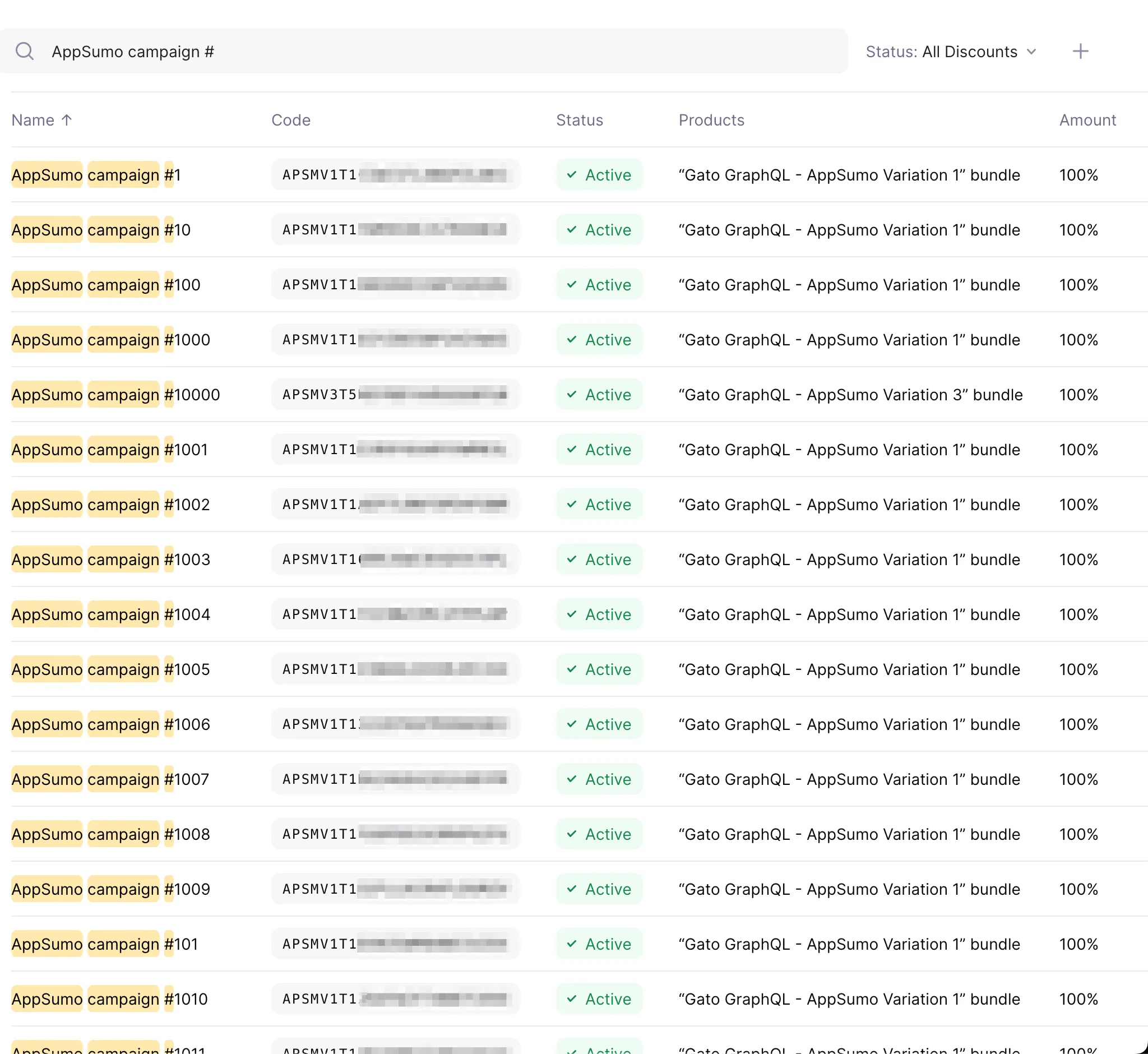Image resolution: width=1148 pixels, height=1054 pixels.
Task: Click the code of campaign #1003
Action: tap(395, 560)
